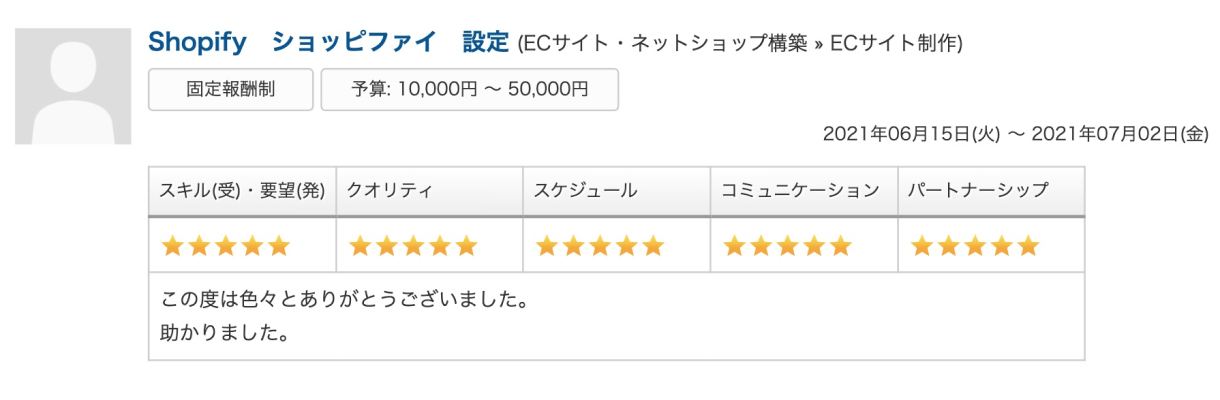Click the 固定報酬制 badge
Screen dimensions: 1220x400
[231, 89]
